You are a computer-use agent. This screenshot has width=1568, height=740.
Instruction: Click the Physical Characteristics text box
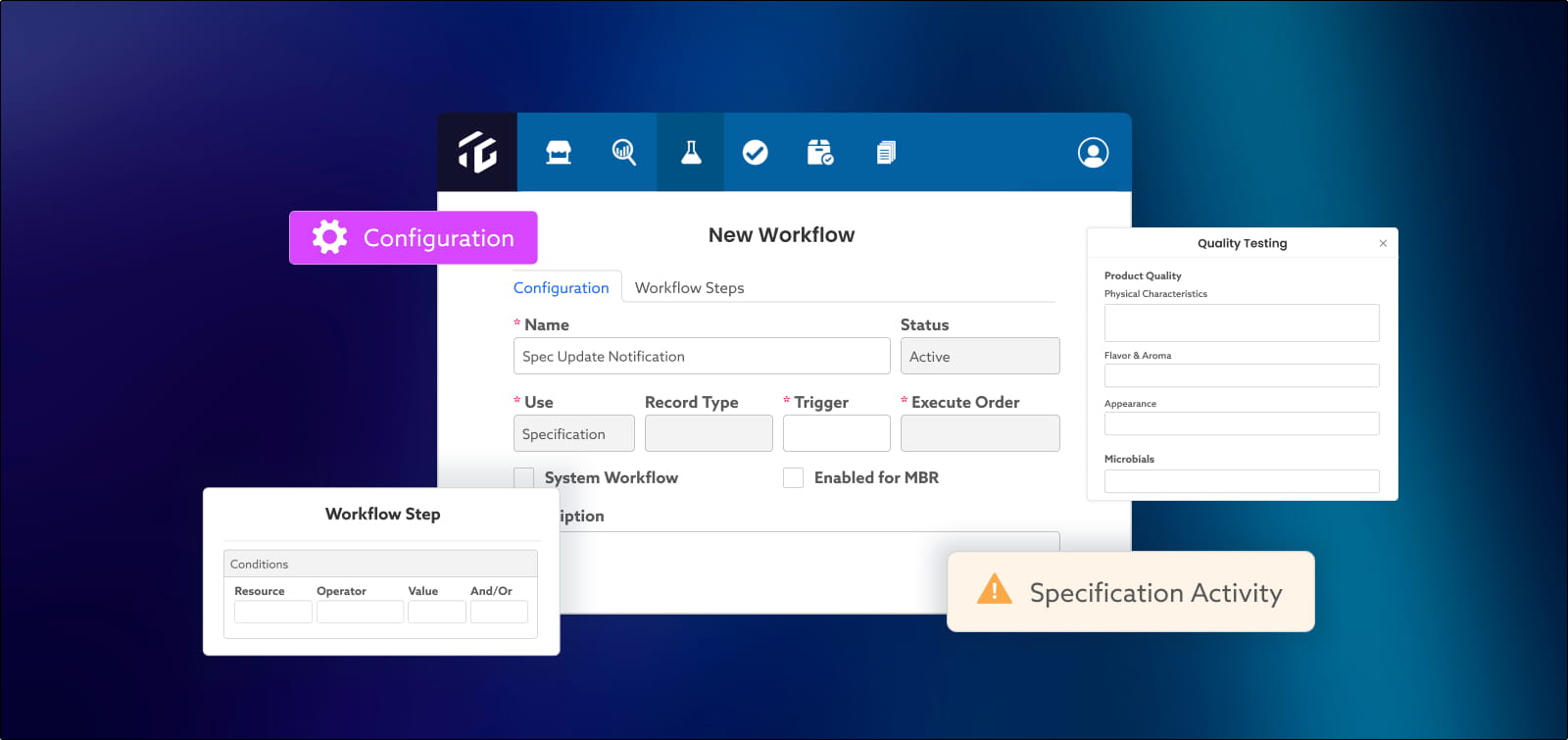coord(1242,322)
